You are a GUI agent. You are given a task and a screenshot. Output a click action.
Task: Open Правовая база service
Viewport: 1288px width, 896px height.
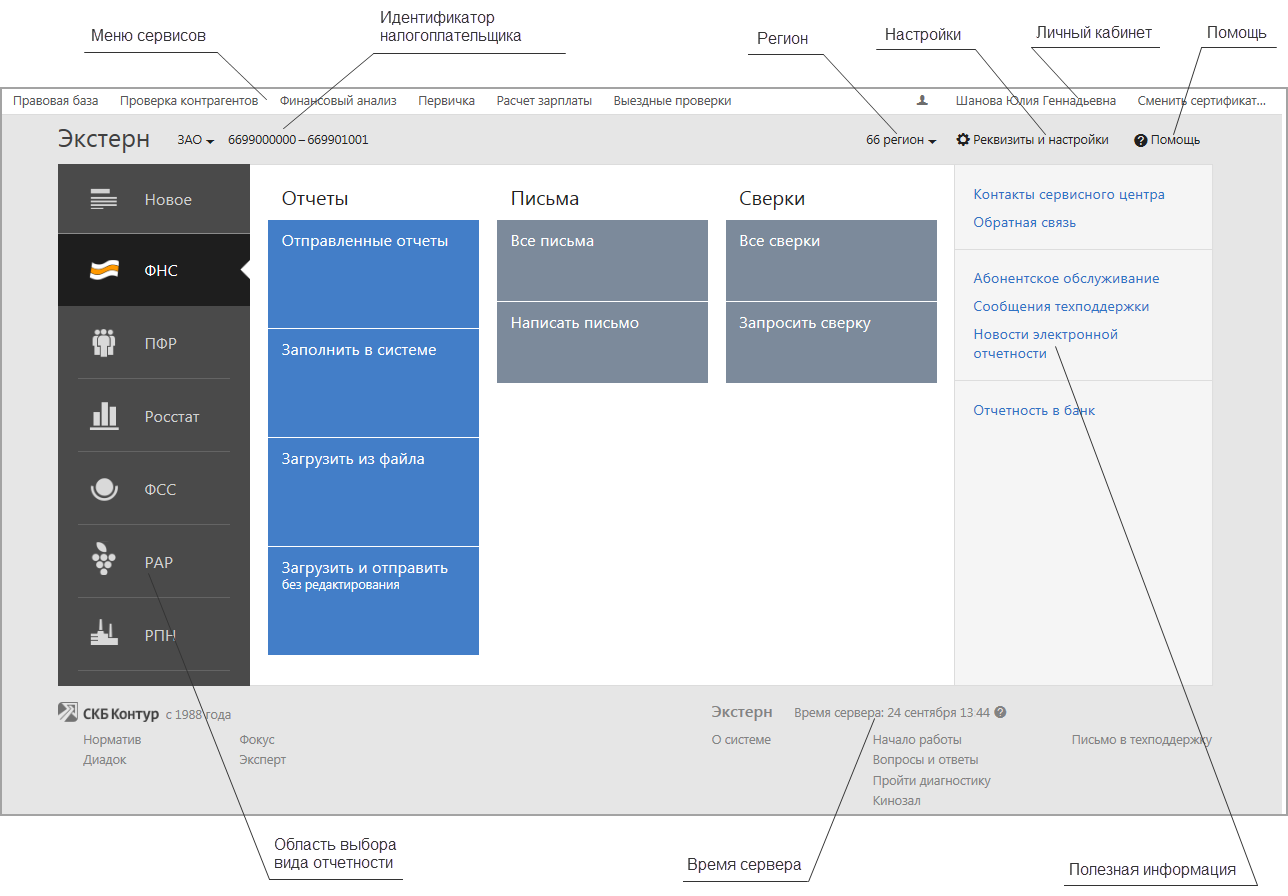click(56, 101)
